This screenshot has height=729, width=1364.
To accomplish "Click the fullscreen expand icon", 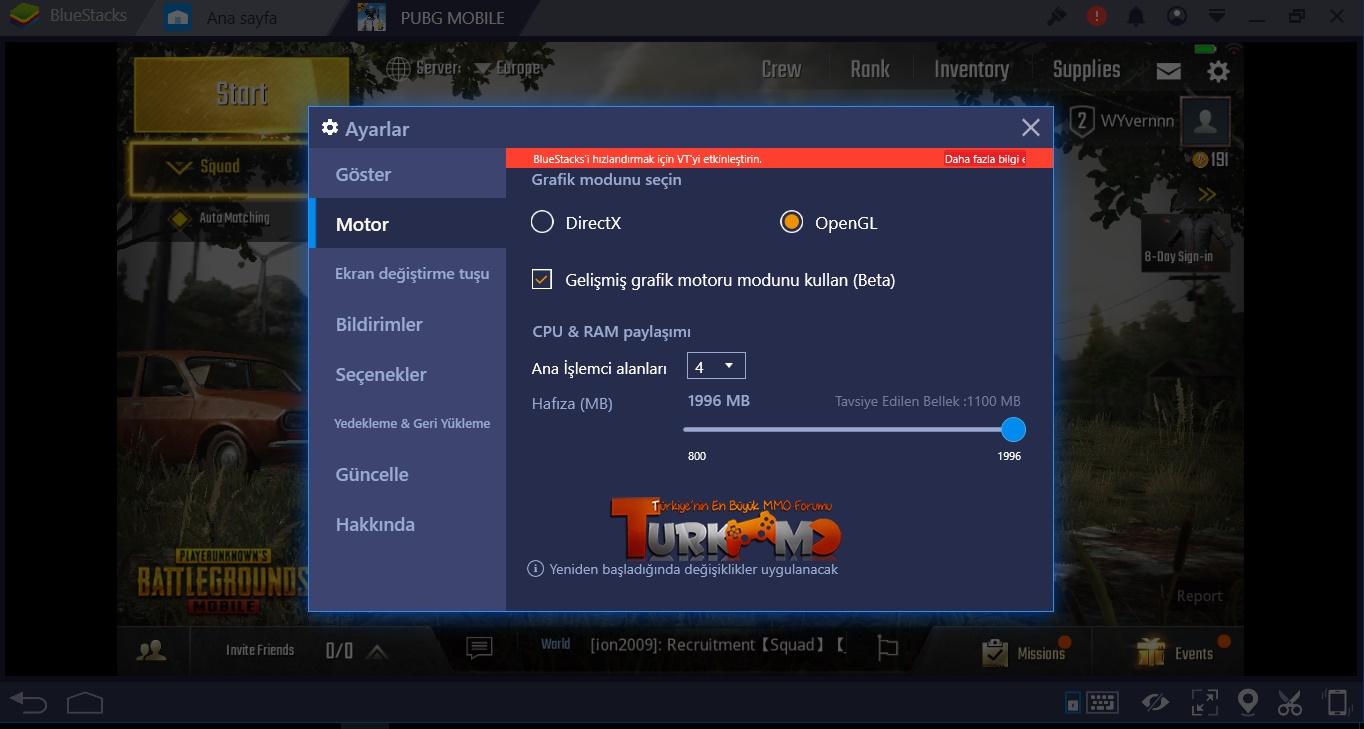I will click(x=1203, y=702).
